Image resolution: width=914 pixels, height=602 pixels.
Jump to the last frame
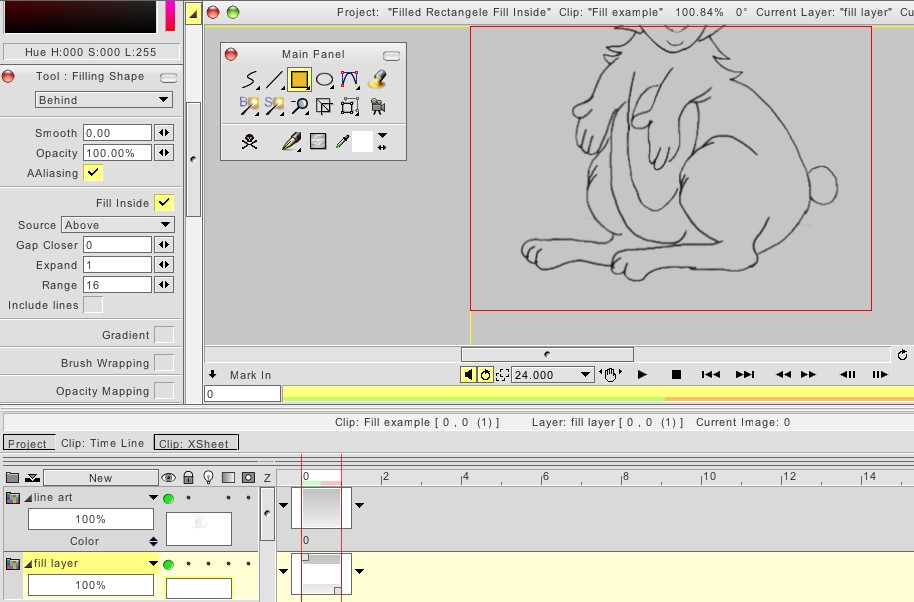coord(745,375)
